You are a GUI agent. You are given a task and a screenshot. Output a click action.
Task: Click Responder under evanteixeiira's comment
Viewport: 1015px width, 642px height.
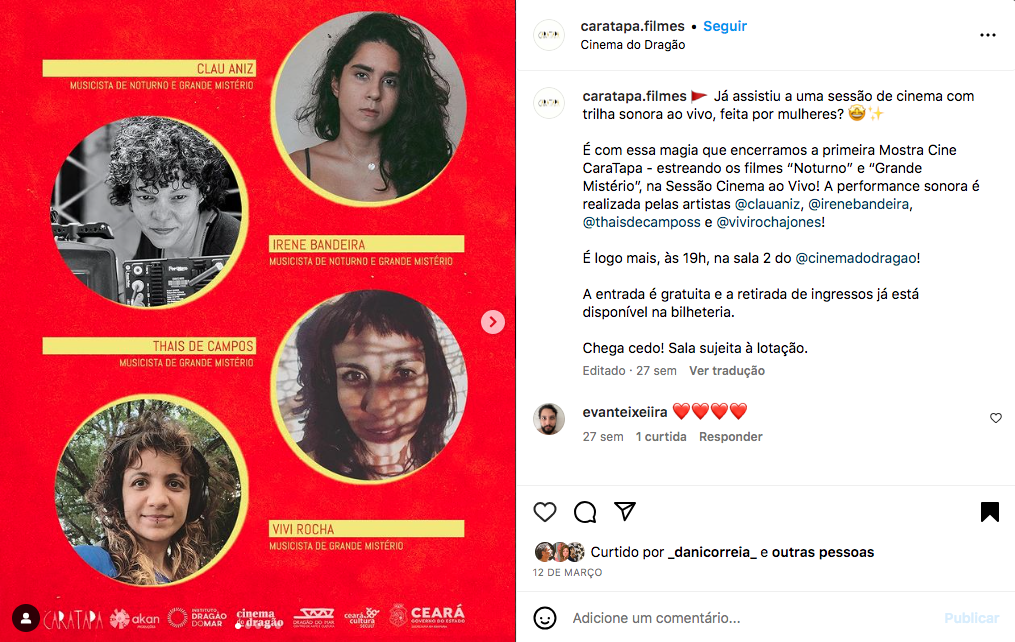(730, 437)
